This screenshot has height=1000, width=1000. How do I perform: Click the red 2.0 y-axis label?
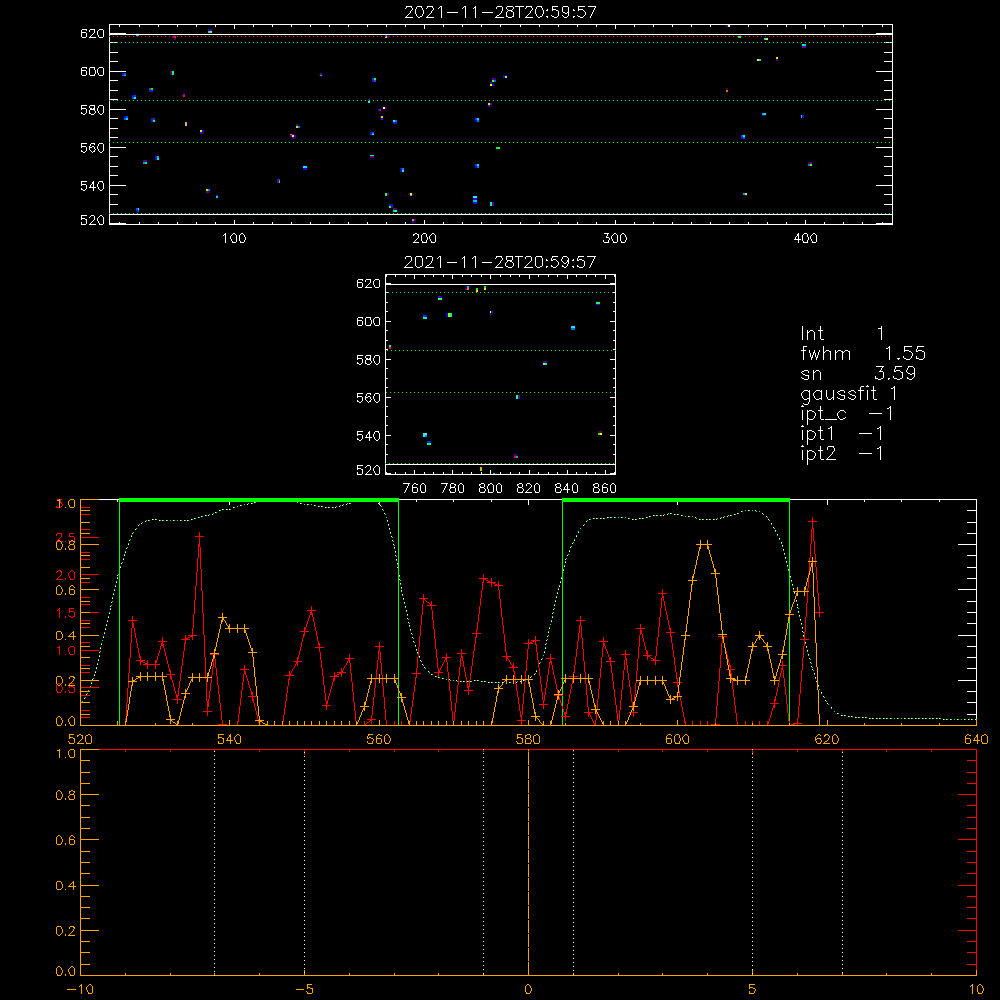click(x=66, y=575)
